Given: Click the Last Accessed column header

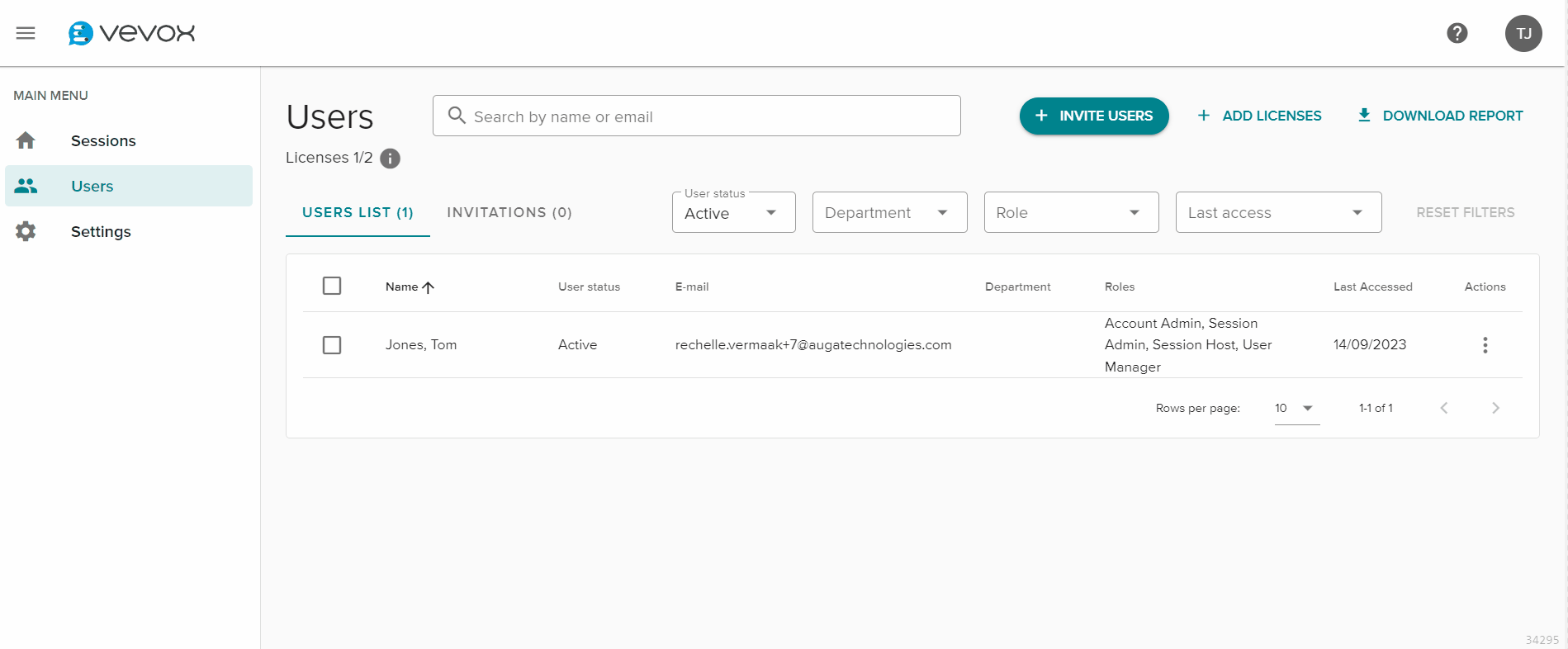Looking at the screenshot, I should click(x=1372, y=287).
